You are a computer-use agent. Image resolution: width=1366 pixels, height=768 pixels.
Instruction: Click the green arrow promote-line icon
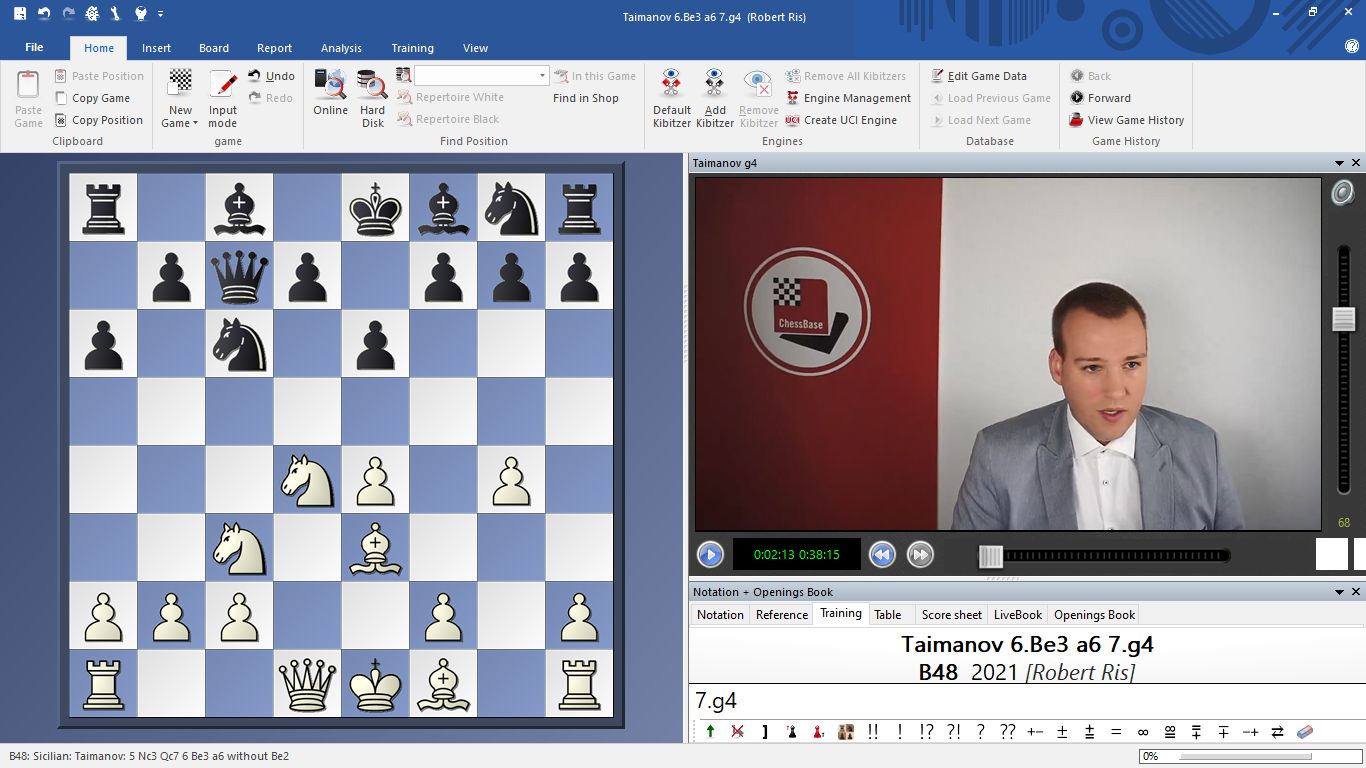[x=710, y=731]
